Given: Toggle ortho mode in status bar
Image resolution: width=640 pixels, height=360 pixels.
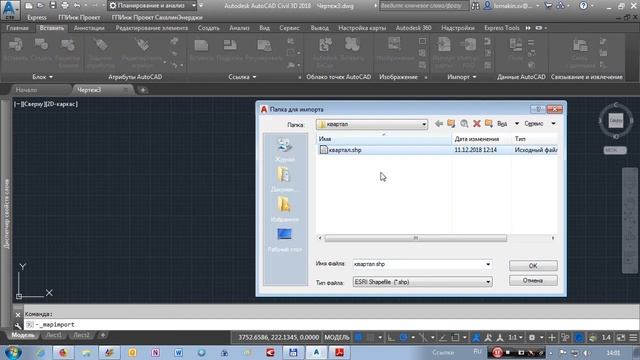Looking at the screenshot, I should [391, 338].
